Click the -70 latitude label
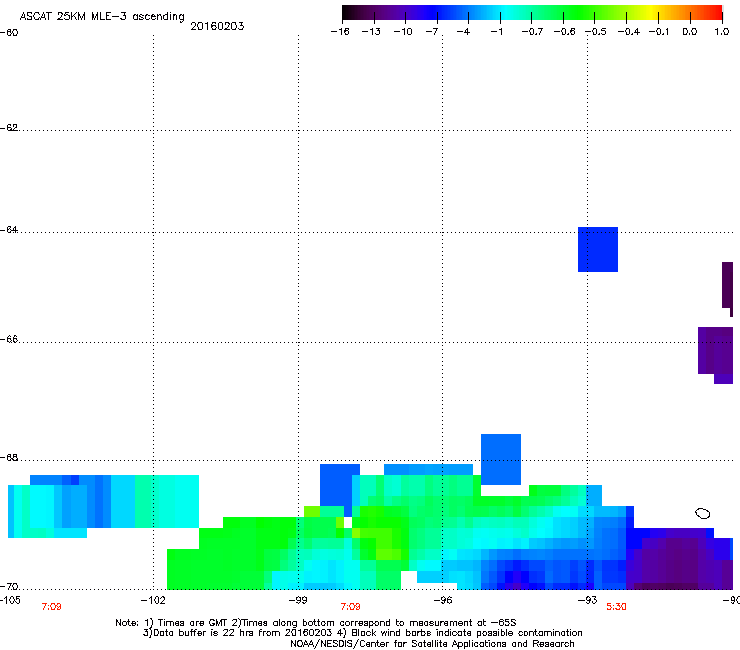This screenshot has height=650, width=740. (9, 587)
